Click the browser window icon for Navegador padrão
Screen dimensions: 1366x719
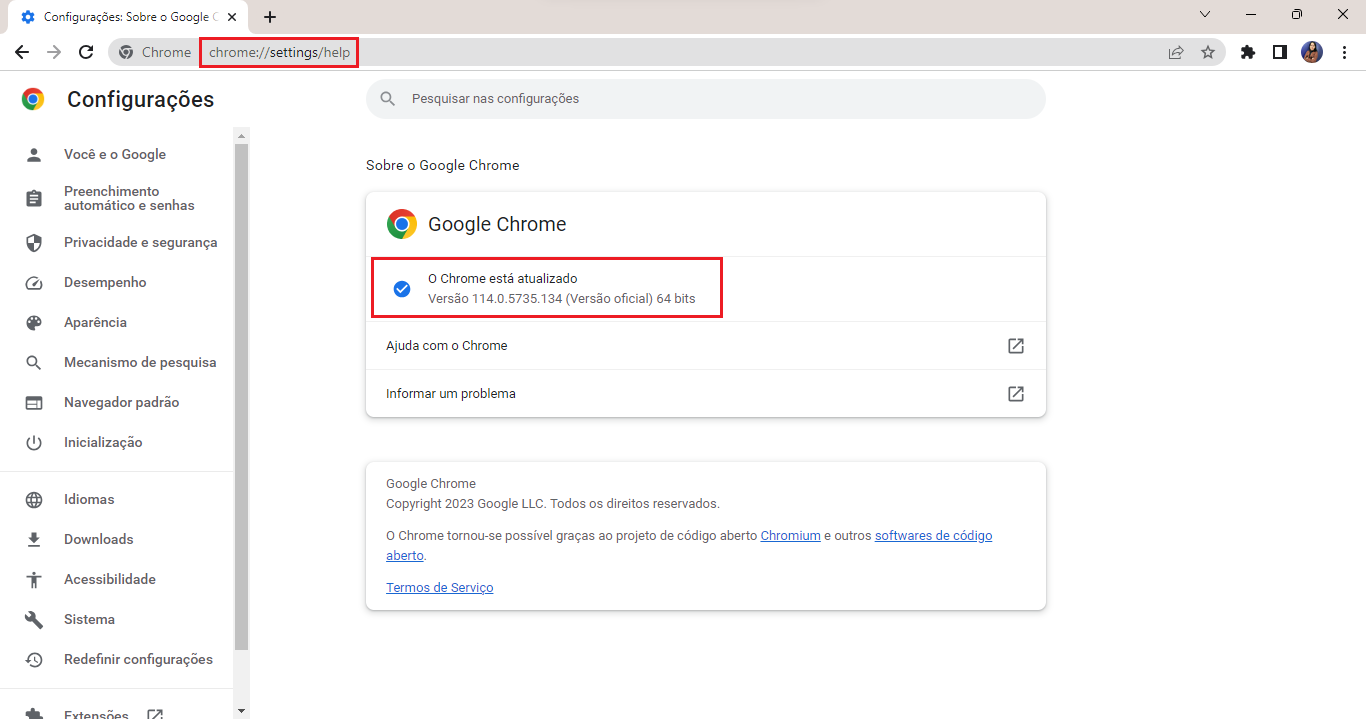34,403
